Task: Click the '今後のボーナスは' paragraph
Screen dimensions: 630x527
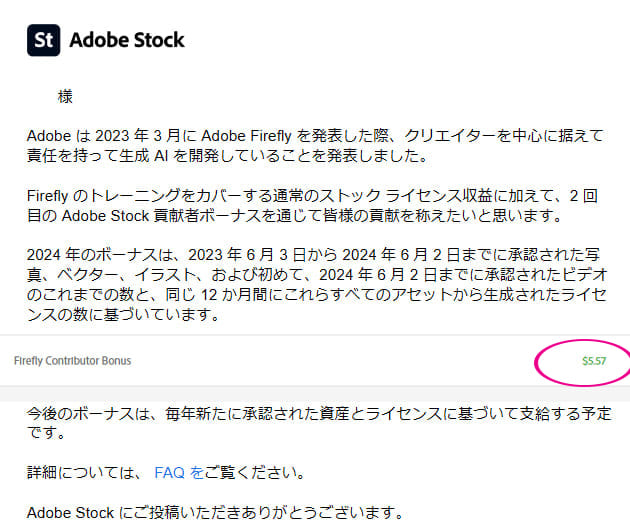Action: [x=319, y=423]
